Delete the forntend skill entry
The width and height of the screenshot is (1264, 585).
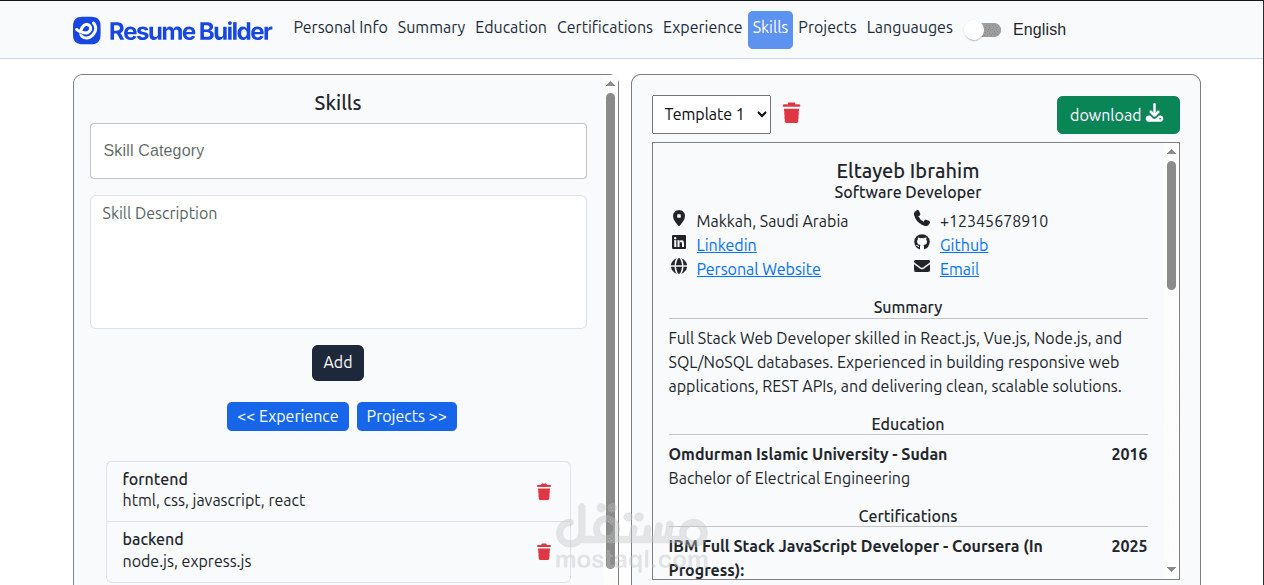point(544,491)
